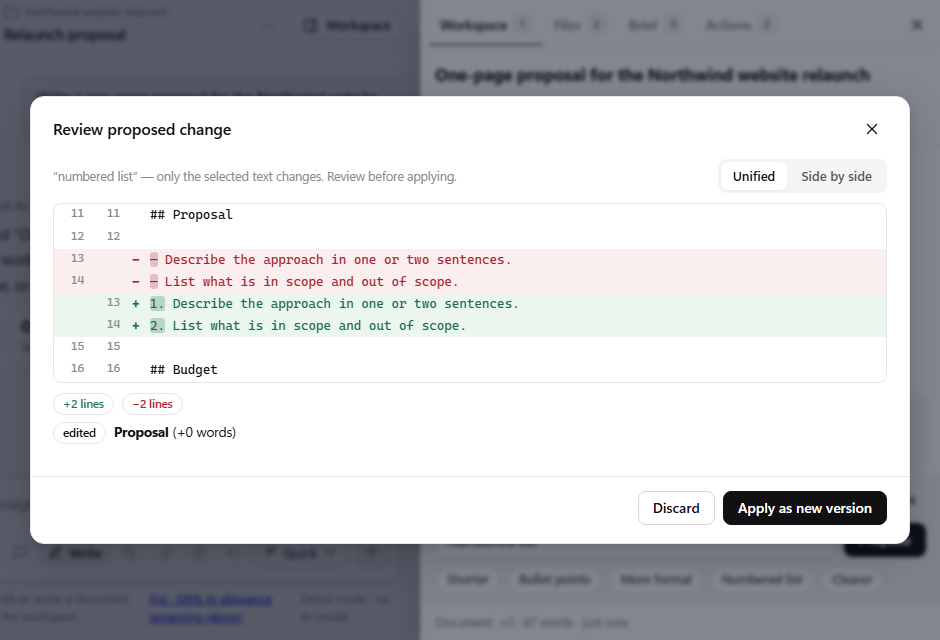The image size is (940, 640).
Task: Click the −2 lines badge
Action: point(152,404)
